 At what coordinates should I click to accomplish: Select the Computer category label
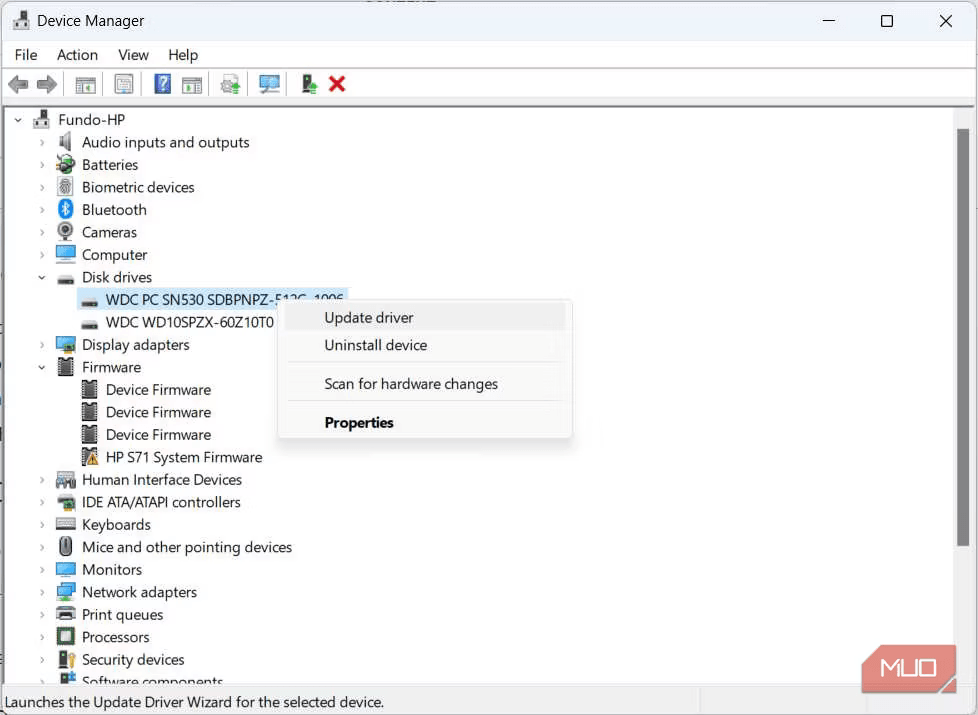114,255
